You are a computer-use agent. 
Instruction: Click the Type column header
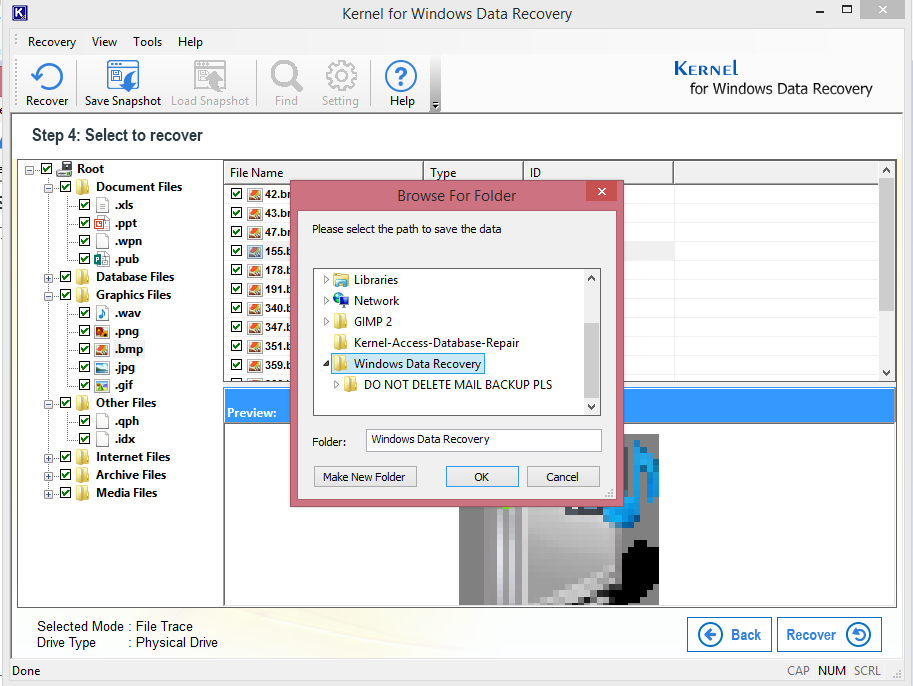(473, 172)
